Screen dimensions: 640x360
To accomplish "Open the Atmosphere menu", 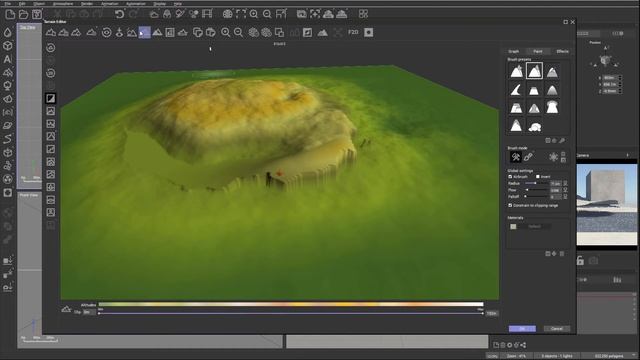I will (x=62, y=4).
